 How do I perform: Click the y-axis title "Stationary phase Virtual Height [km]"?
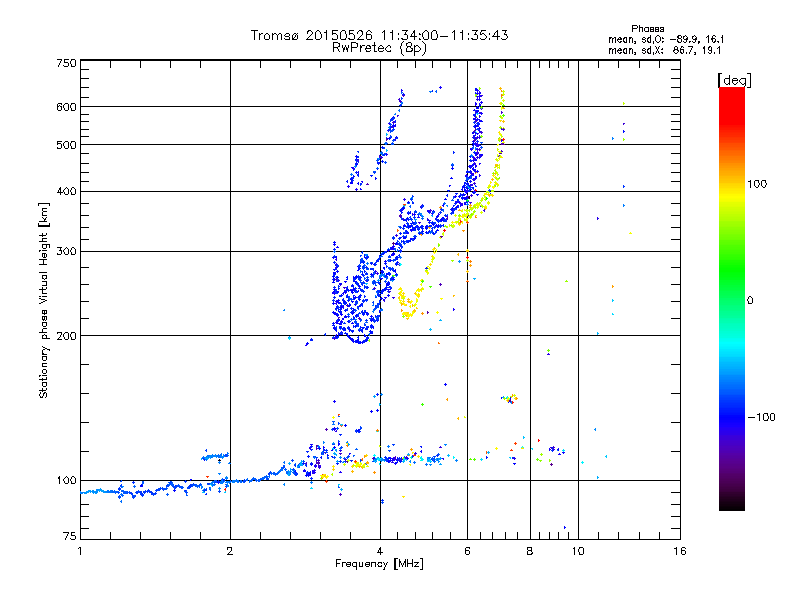click(x=44, y=301)
